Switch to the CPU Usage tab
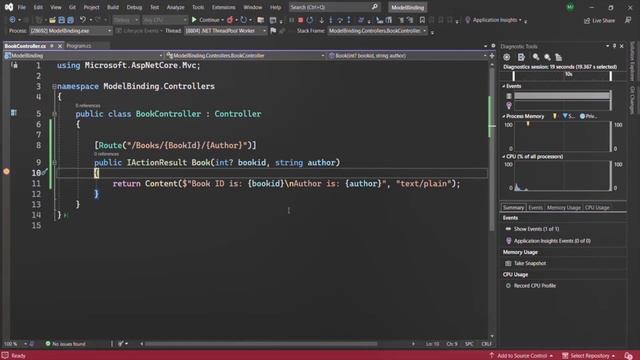 (597, 208)
